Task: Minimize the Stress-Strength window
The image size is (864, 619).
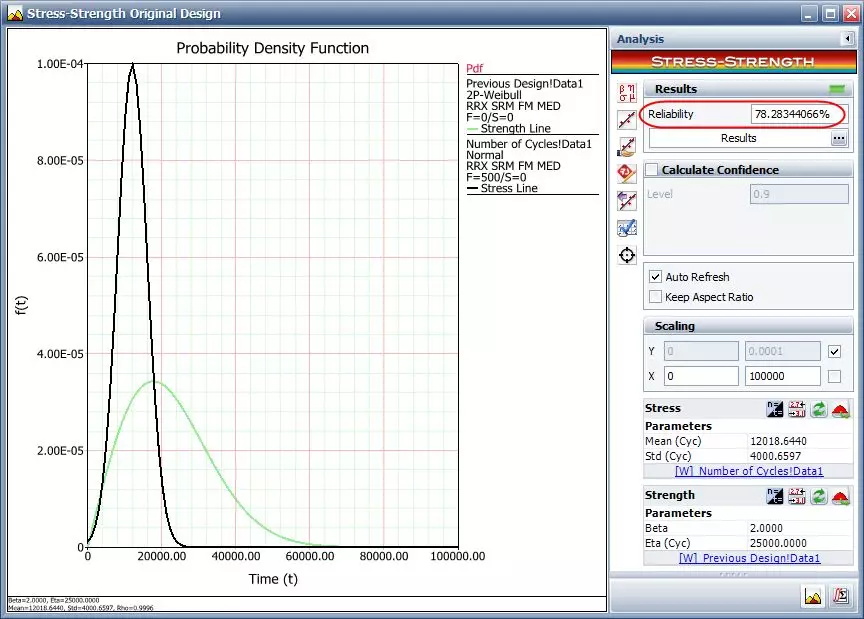Action: (808, 14)
